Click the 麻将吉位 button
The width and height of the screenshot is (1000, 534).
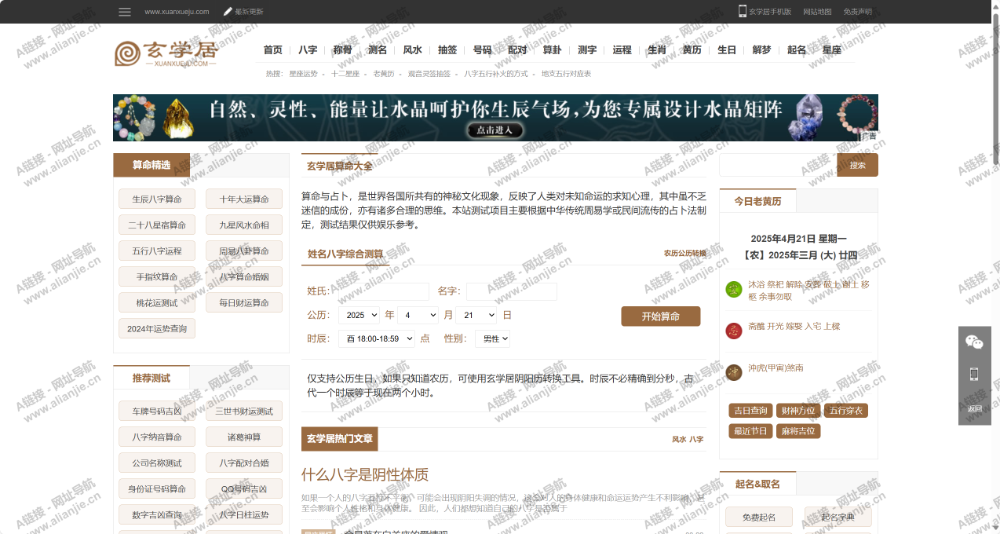(x=798, y=431)
